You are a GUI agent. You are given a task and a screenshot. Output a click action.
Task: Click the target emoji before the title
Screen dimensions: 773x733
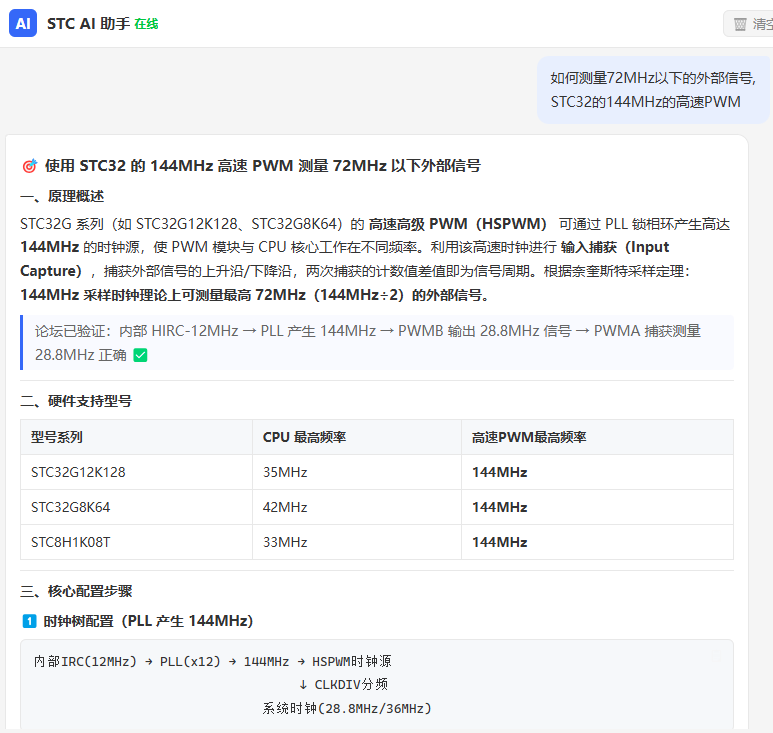tap(30, 166)
